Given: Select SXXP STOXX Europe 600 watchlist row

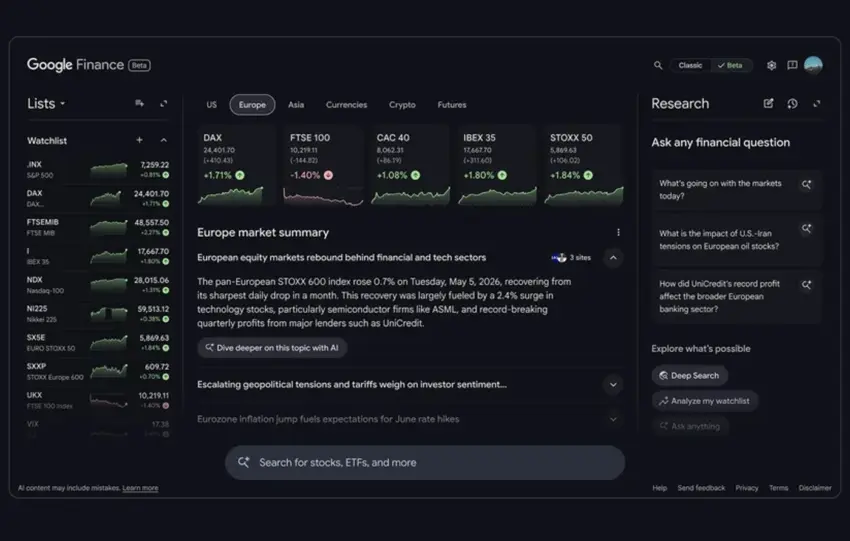Looking at the screenshot, I should [98, 371].
